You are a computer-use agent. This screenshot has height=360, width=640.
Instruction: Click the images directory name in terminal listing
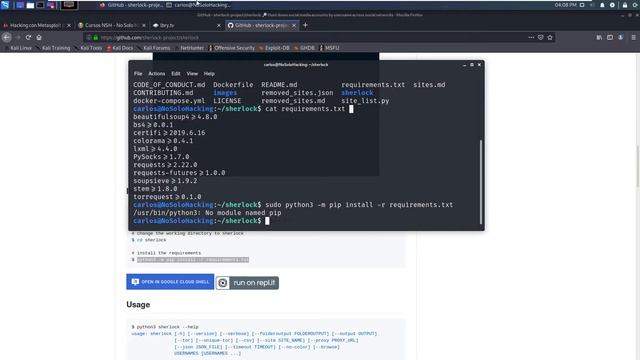[x=225, y=93]
